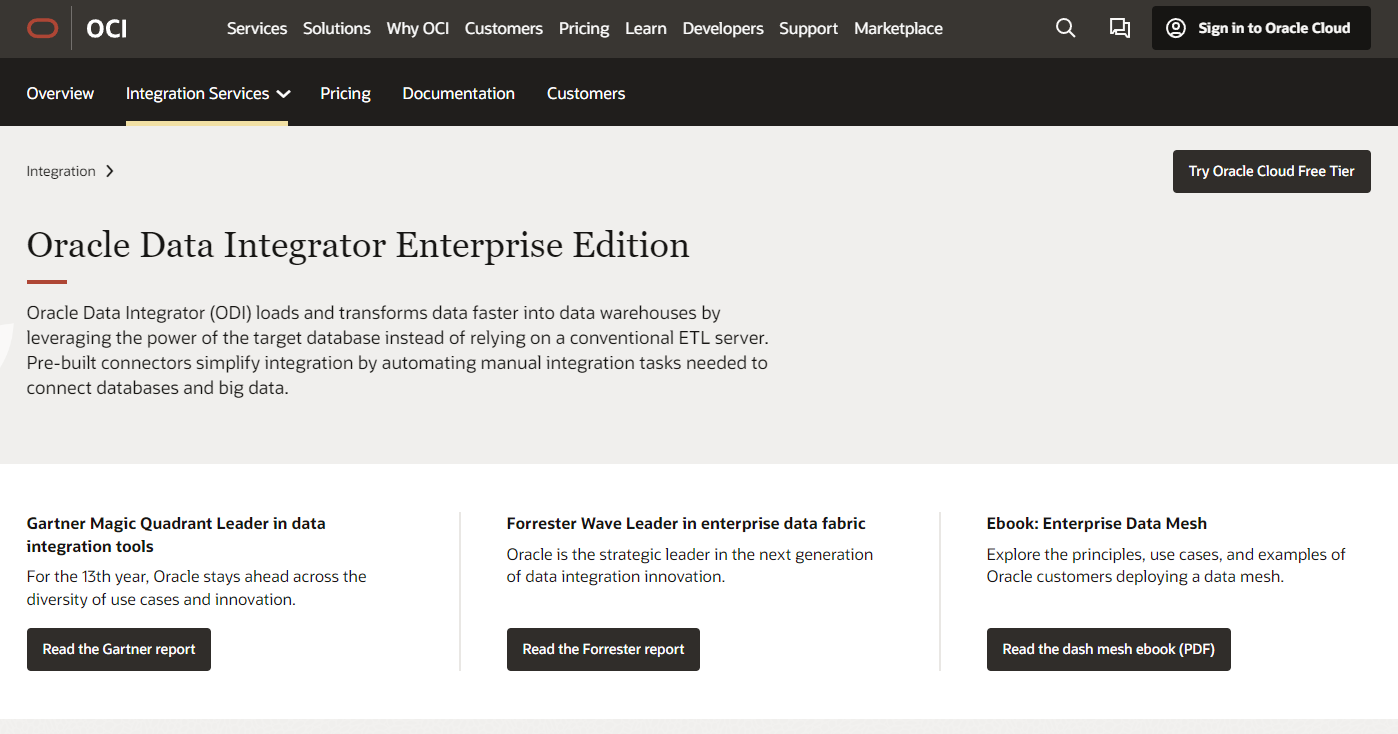
Task: Click the account icon beside Sign in text
Action: tap(1175, 27)
